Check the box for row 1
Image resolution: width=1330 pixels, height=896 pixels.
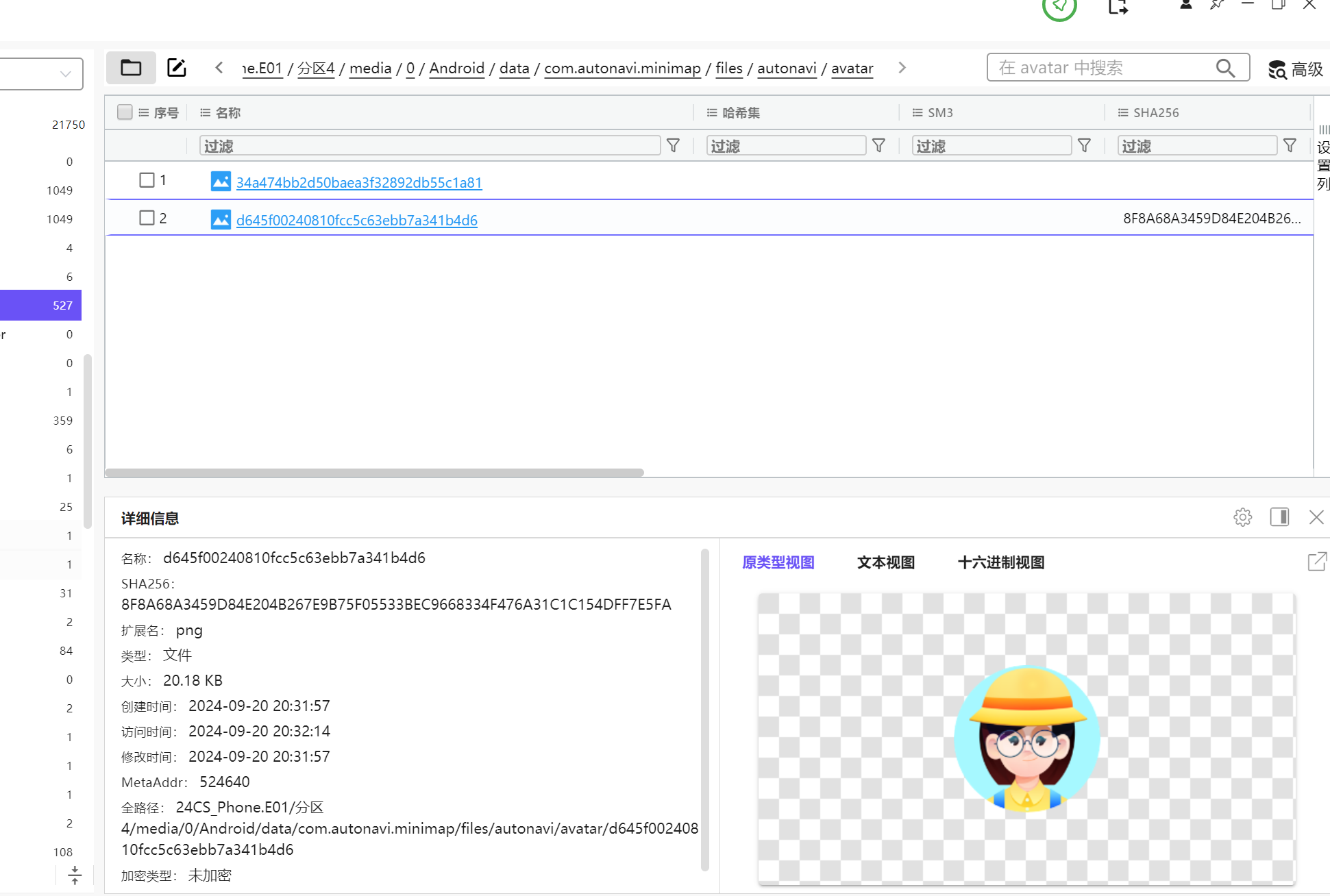[147, 180]
